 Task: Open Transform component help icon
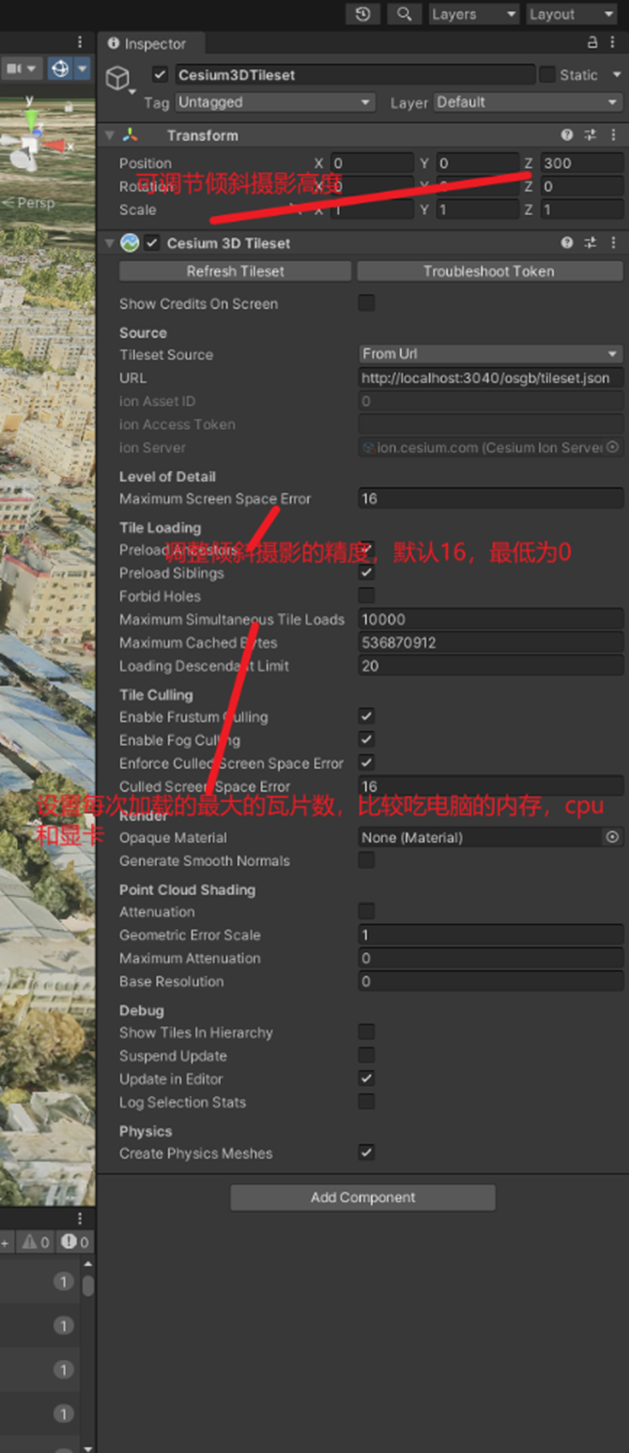coord(567,135)
